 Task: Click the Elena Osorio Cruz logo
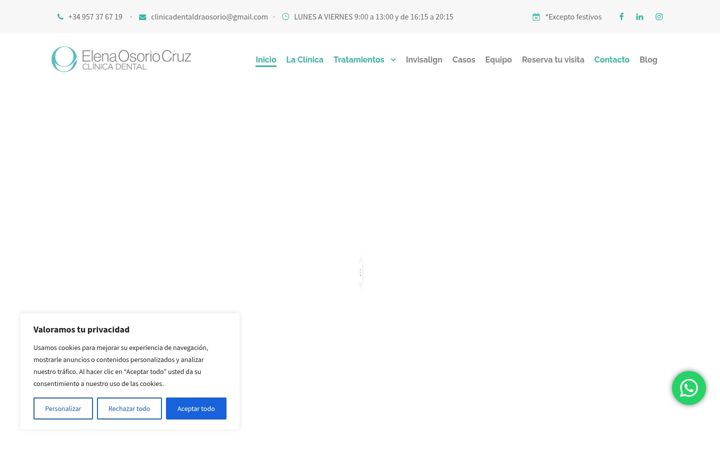(121, 59)
